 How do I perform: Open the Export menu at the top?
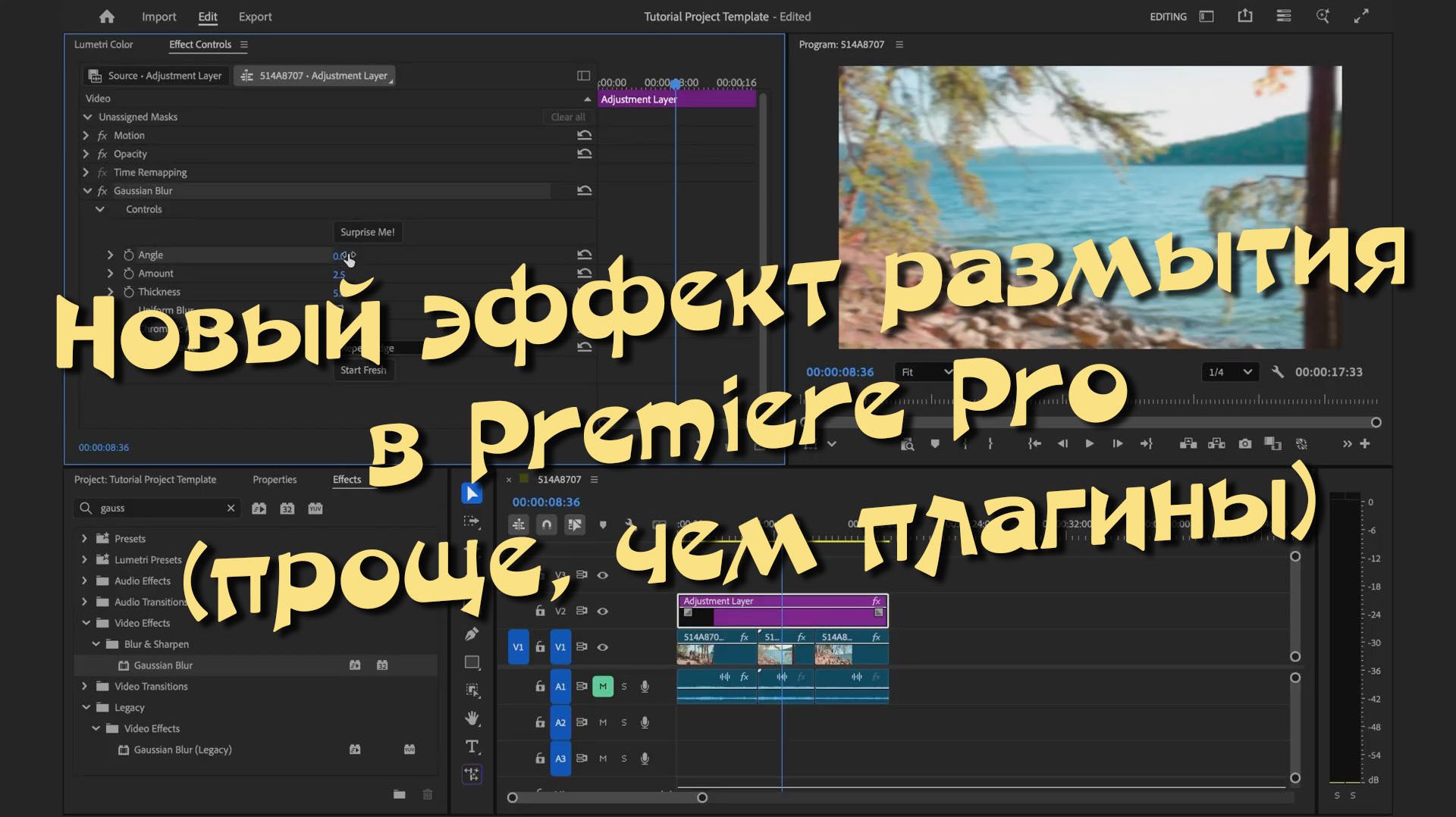point(255,16)
